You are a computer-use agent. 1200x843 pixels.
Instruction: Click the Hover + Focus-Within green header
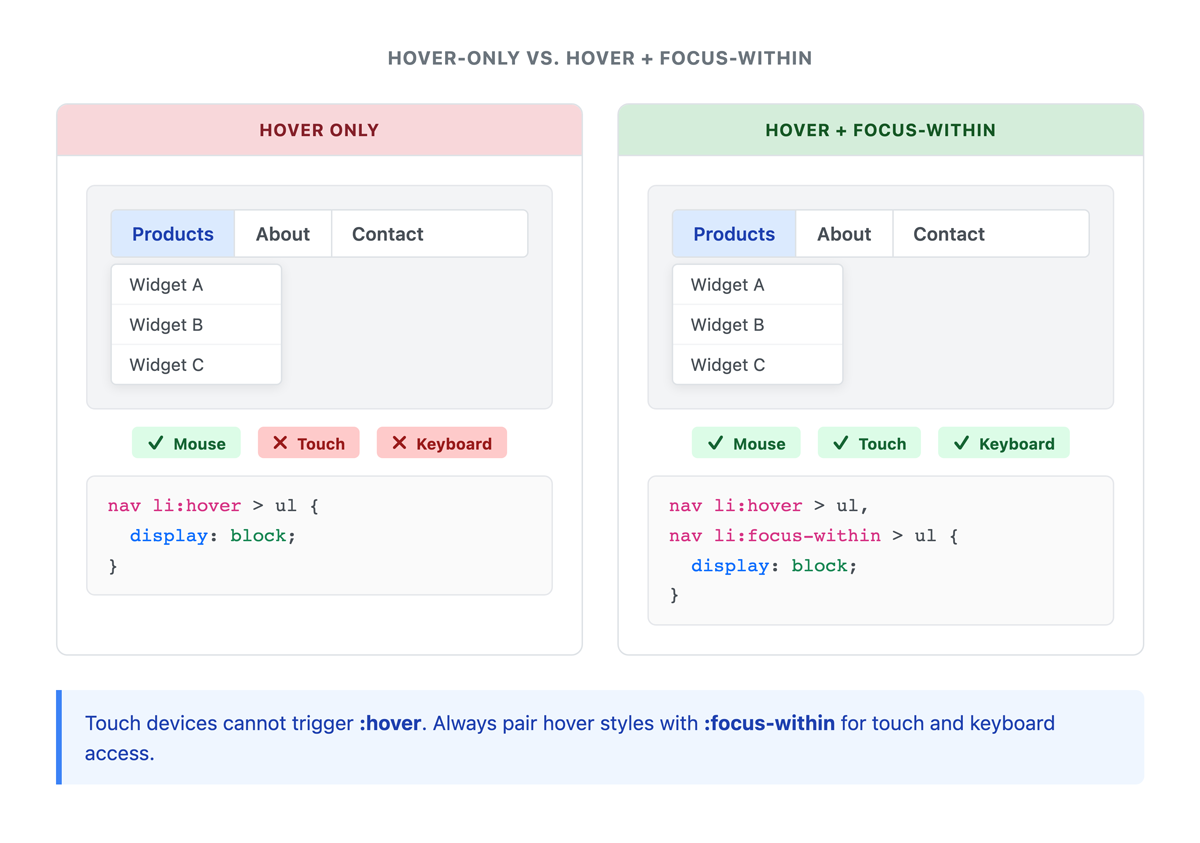click(x=880, y=130)
